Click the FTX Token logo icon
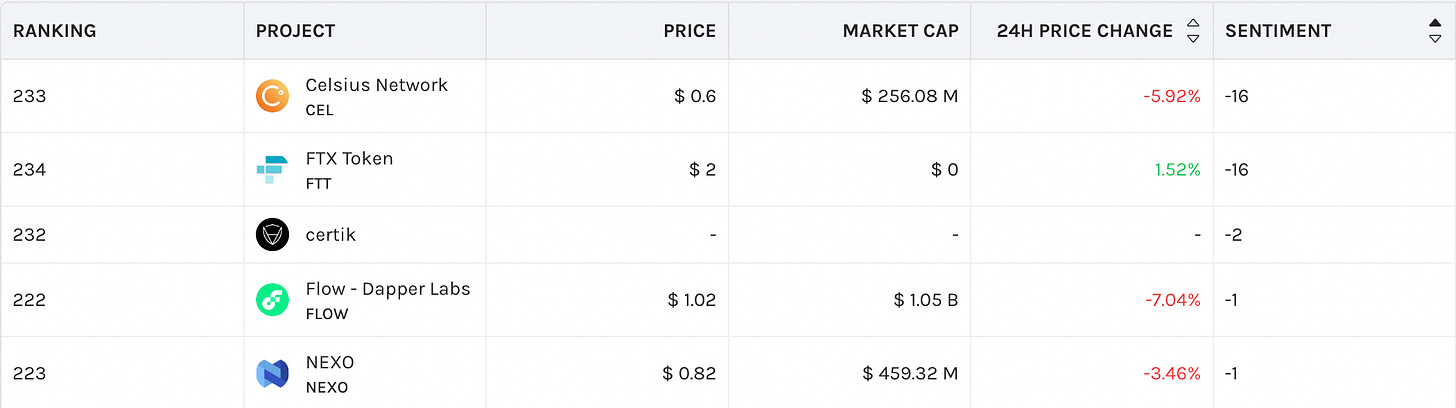Image resolution: width=1456 pixels, height=408 pixels. coord(272,170)
